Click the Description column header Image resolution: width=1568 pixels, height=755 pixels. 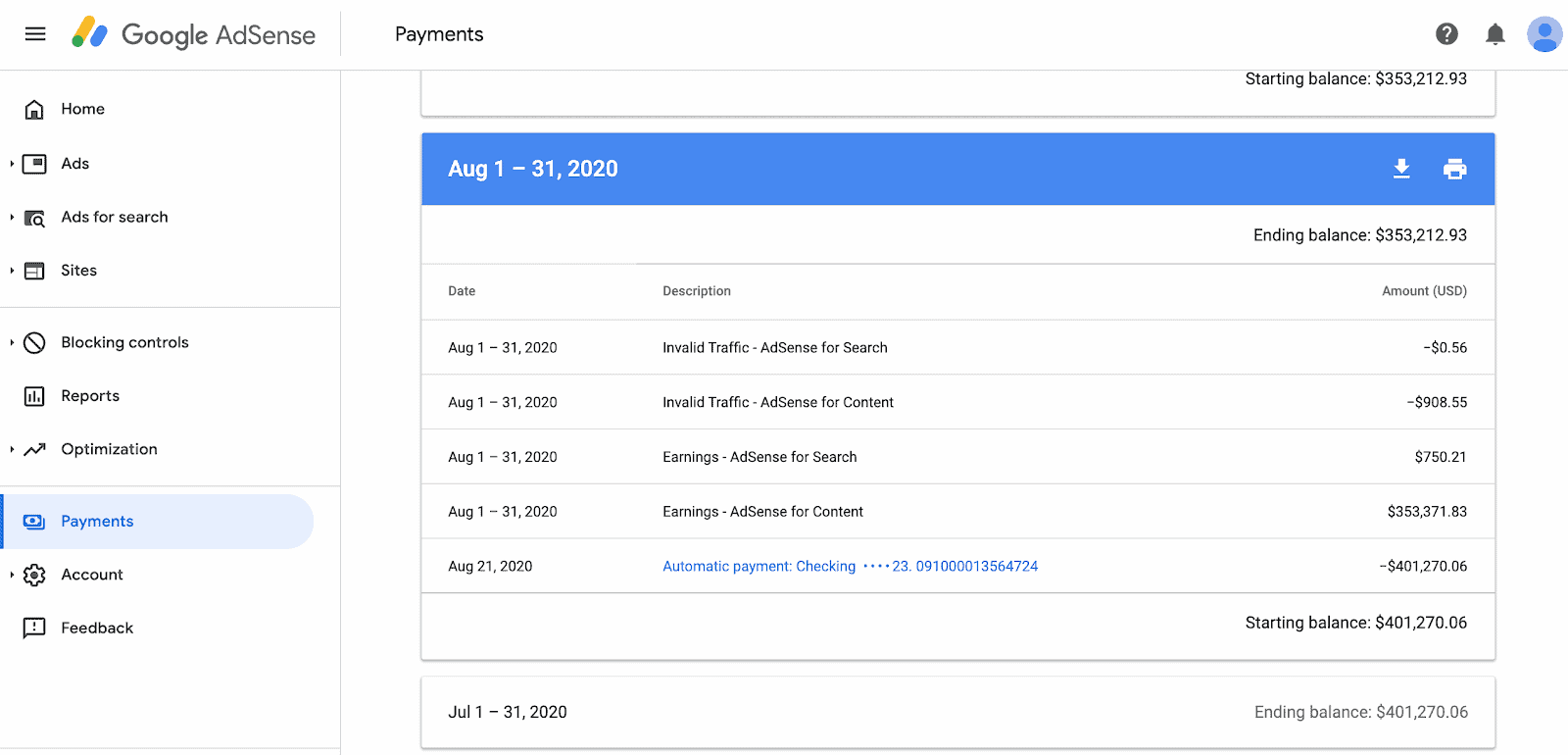(697, 291)
